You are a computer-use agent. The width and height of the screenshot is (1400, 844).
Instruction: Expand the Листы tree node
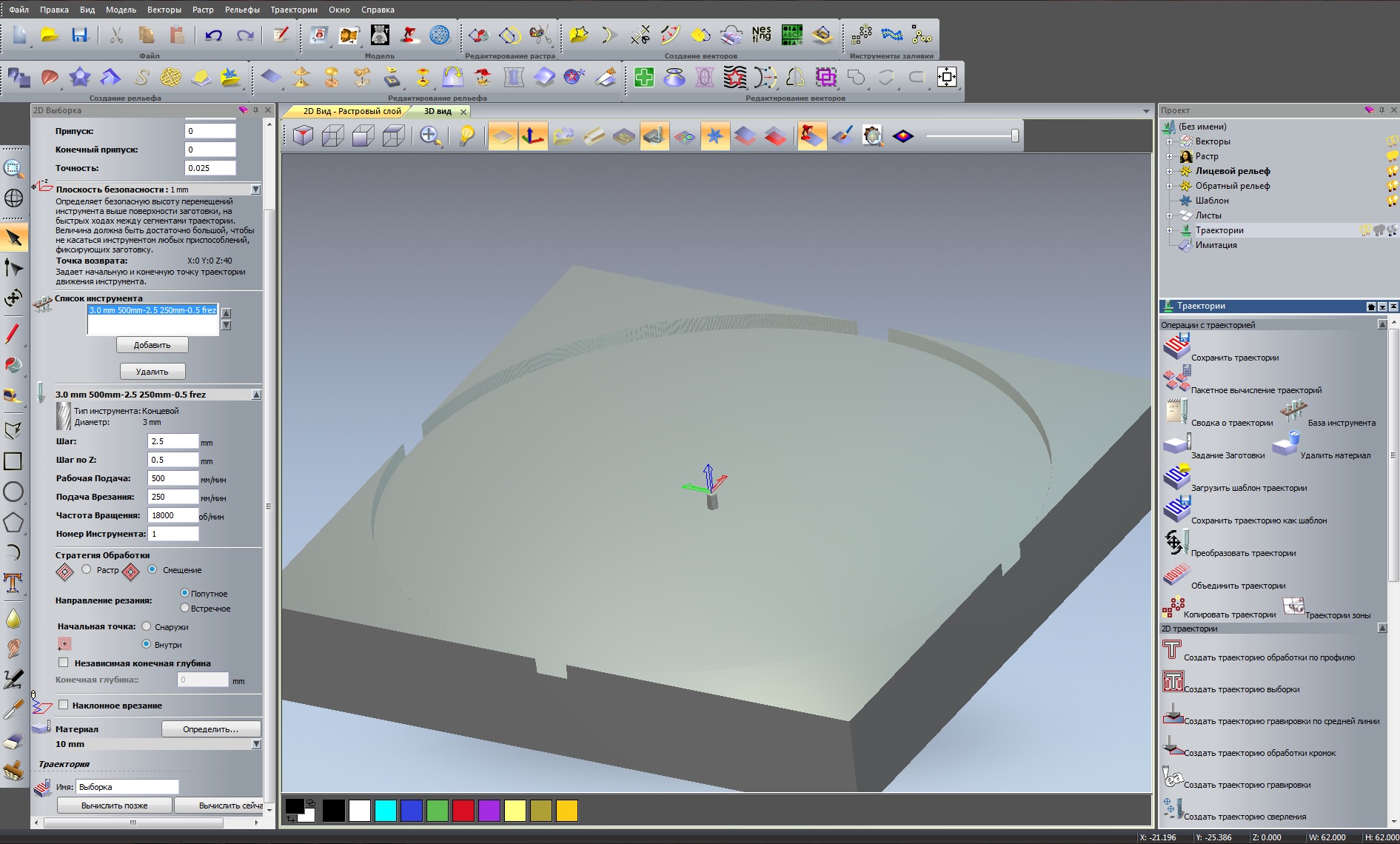pyautogui.click(x=1169, y=215)
